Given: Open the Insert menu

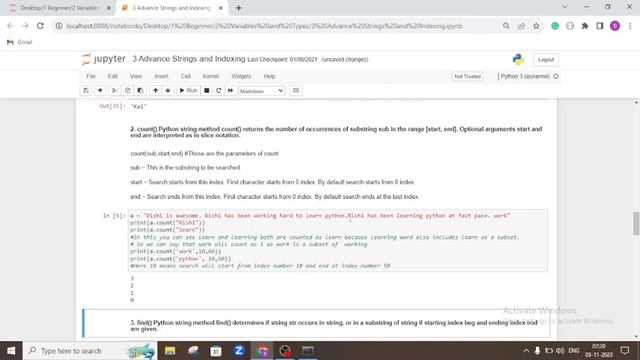Looking at the screenshot, I should click(161, 76).
